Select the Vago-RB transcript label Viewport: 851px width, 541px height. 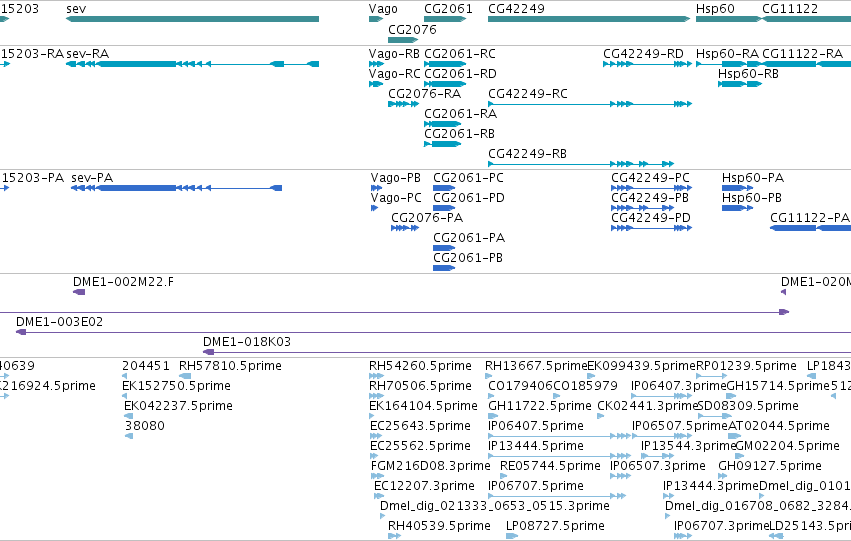point(394,54)
